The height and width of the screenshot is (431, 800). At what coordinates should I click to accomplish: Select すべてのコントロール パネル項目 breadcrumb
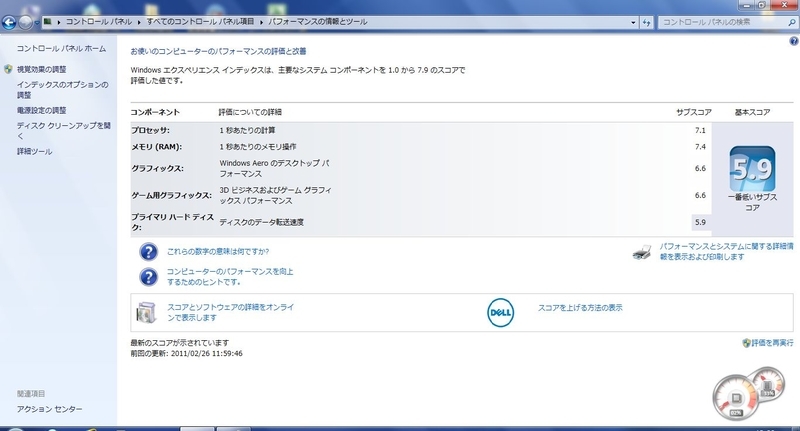[200, 21]
